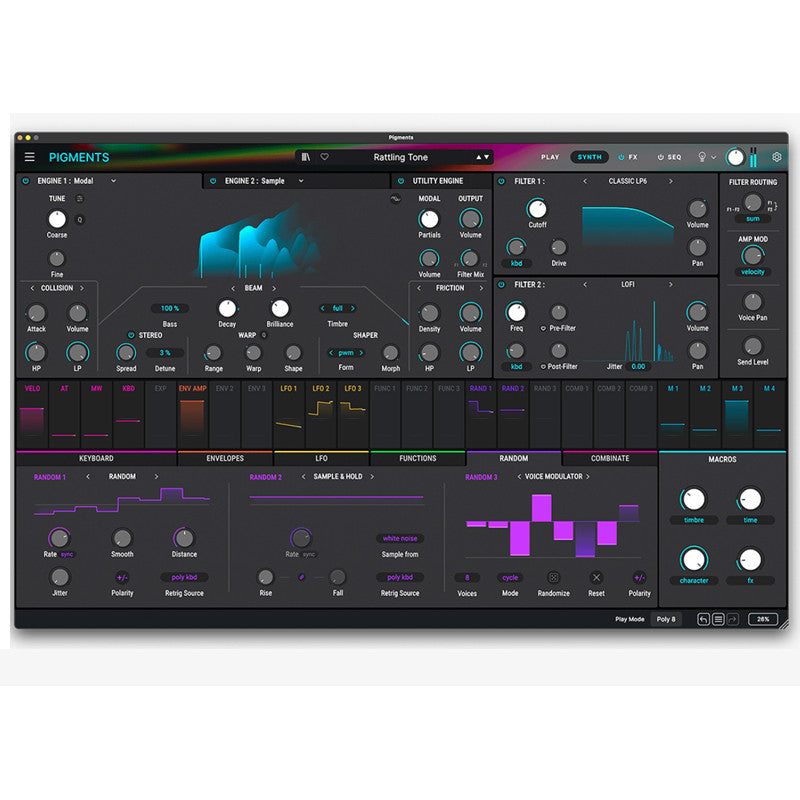Expand the dropdown arrow beside lightbulb

714,157
